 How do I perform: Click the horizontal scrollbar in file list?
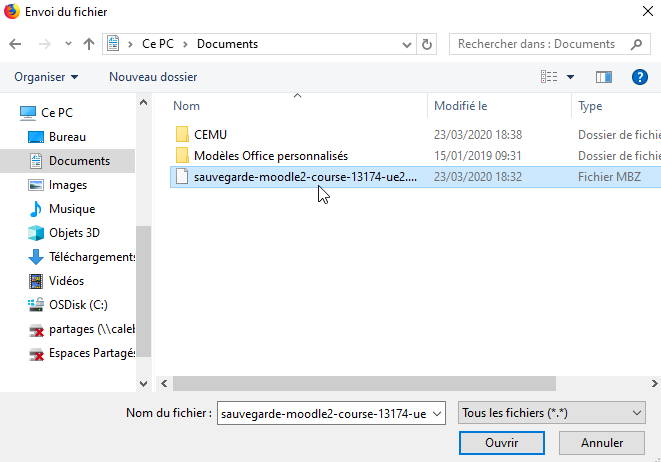tap(360, 383)
